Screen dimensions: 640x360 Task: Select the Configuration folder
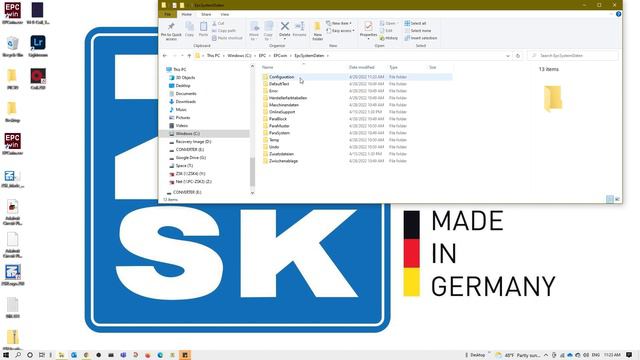tap(281, 77)
